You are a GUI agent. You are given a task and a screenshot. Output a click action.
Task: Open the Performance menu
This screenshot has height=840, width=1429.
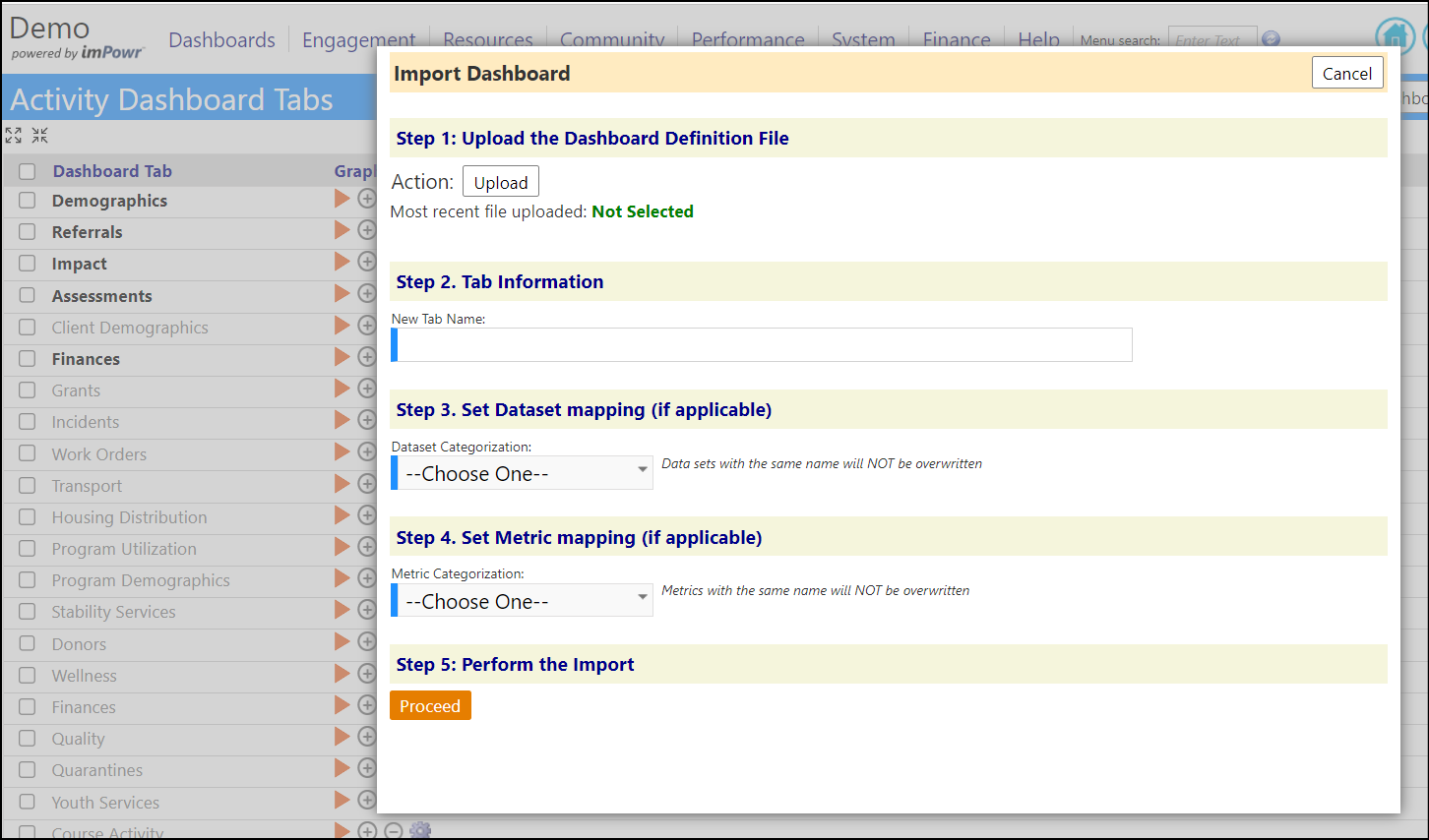(x=748, y=39)
